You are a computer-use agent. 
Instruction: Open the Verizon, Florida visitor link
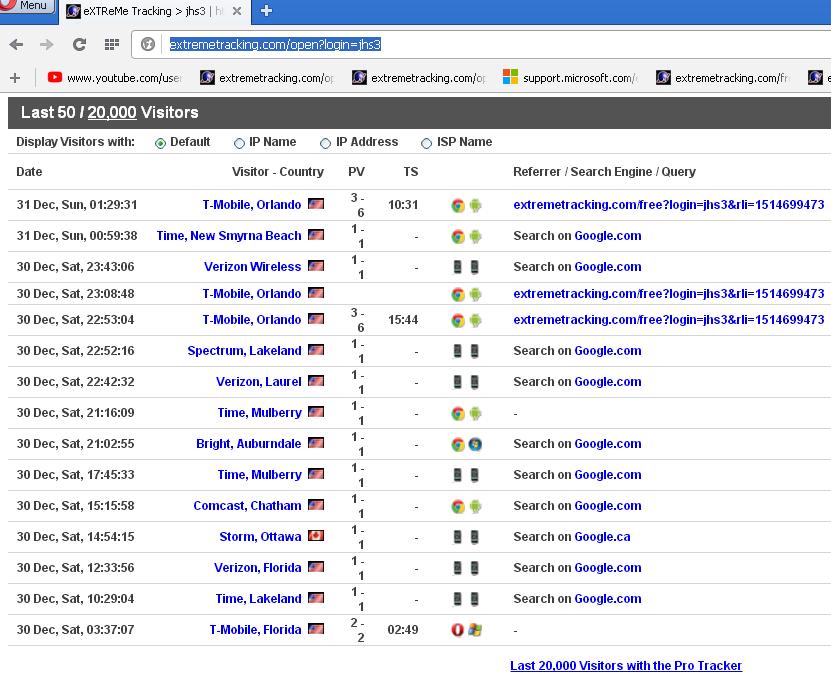pos(258,568)
